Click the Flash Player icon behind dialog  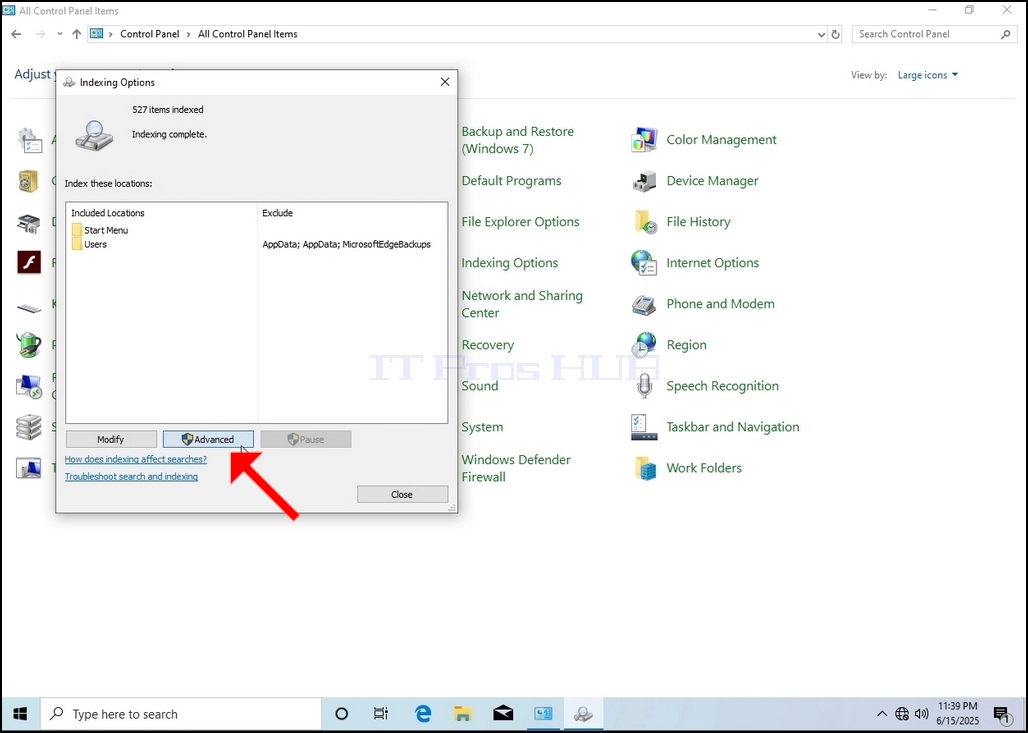pos(29,262)
